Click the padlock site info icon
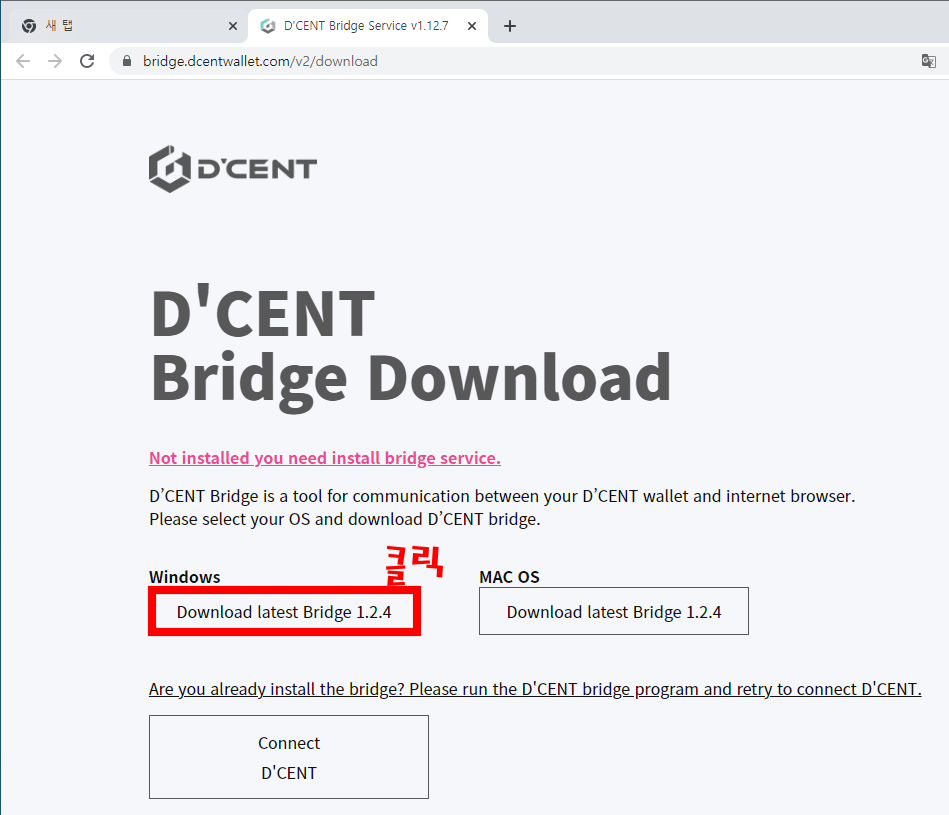 pos(126,61)
